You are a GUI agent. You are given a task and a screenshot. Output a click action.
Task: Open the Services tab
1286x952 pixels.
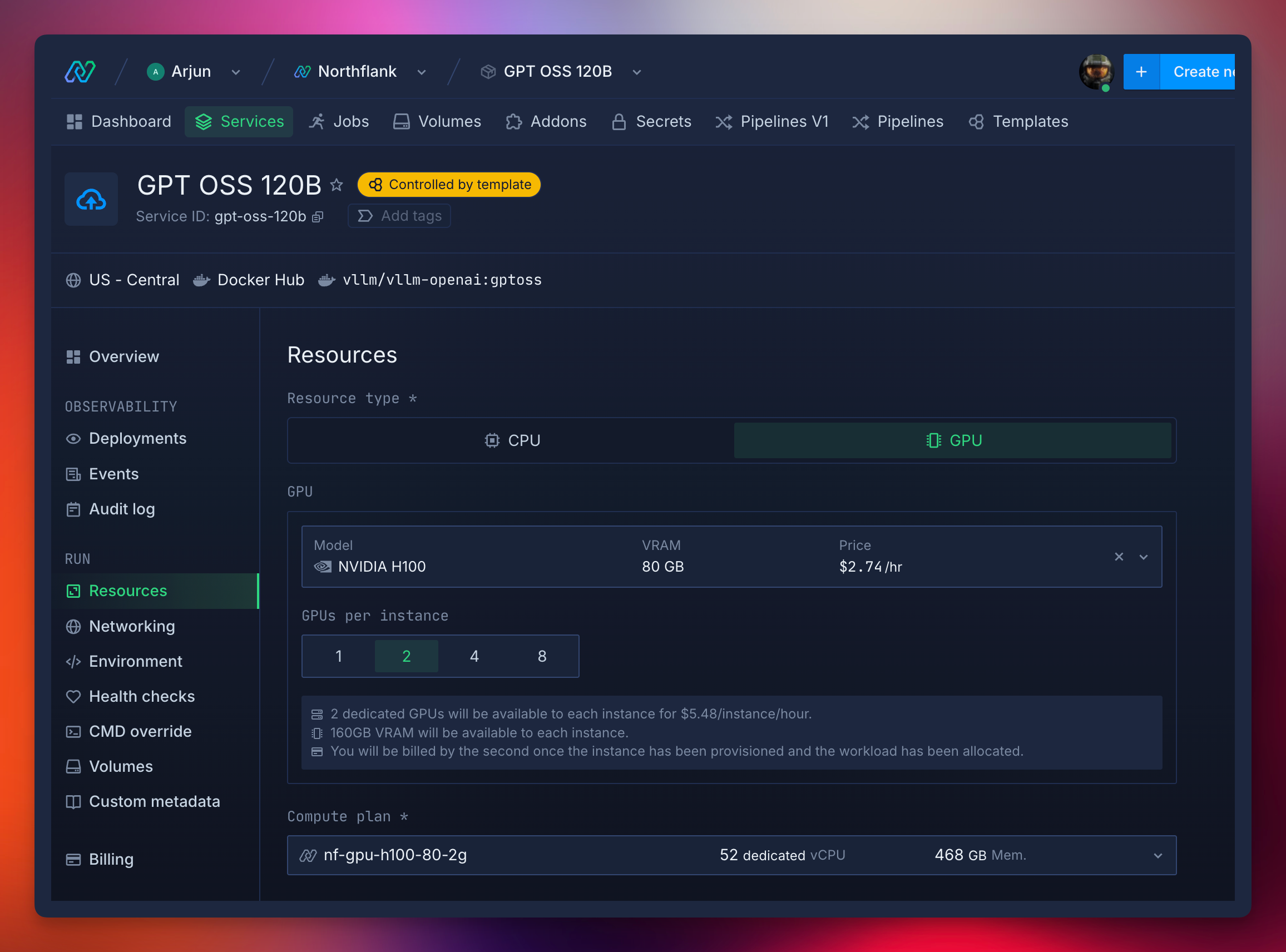tap(239, 122)
